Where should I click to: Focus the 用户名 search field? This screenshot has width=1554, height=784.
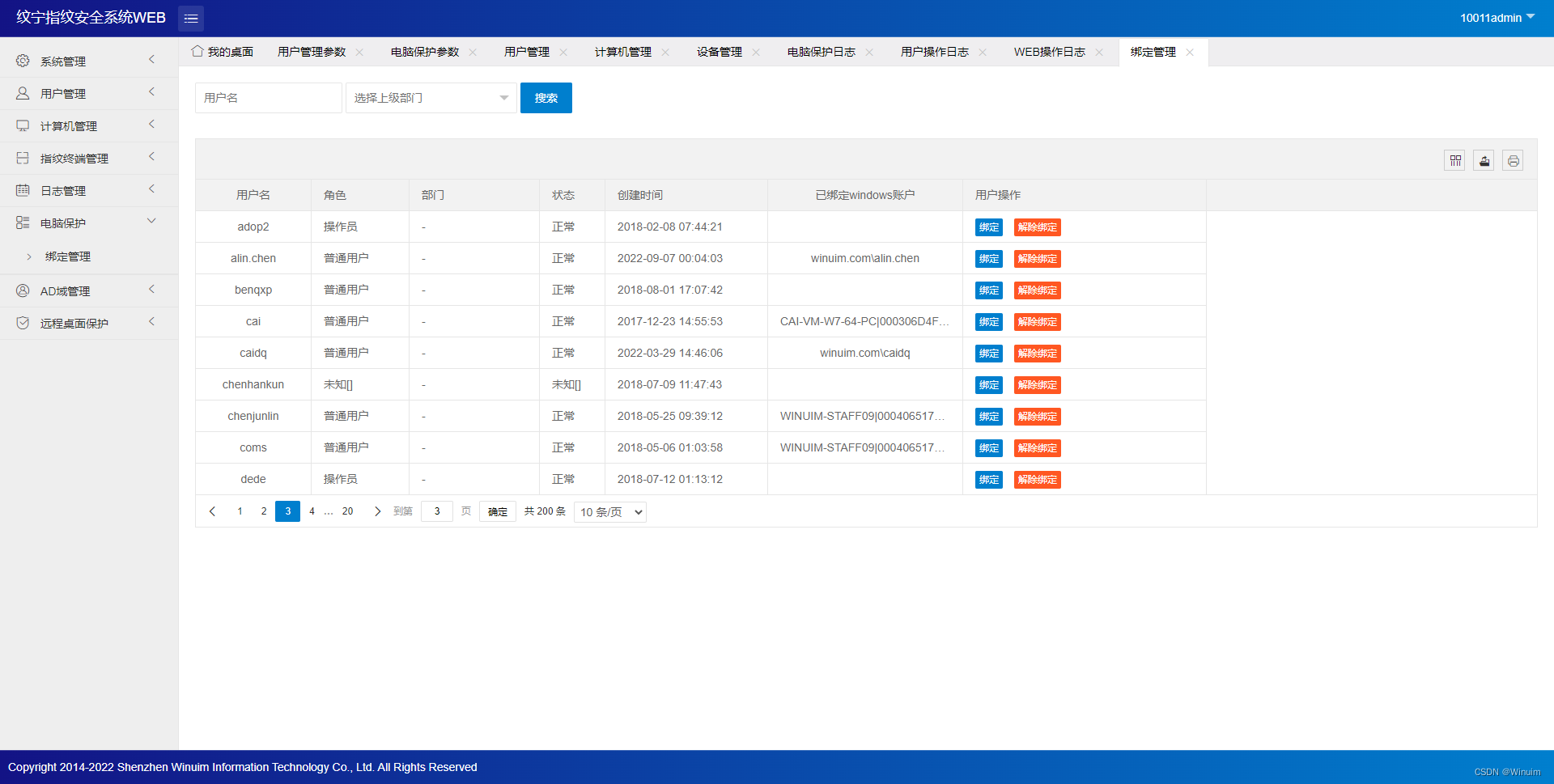269,98
